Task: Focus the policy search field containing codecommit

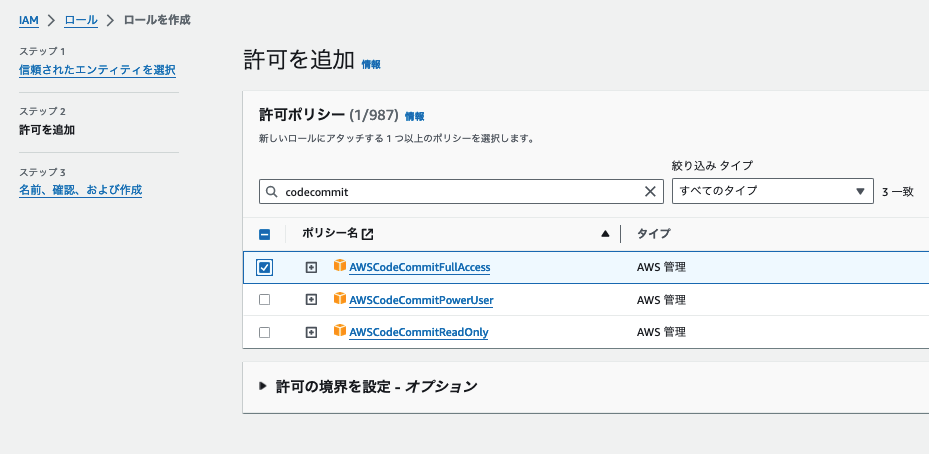Action: 460,191
